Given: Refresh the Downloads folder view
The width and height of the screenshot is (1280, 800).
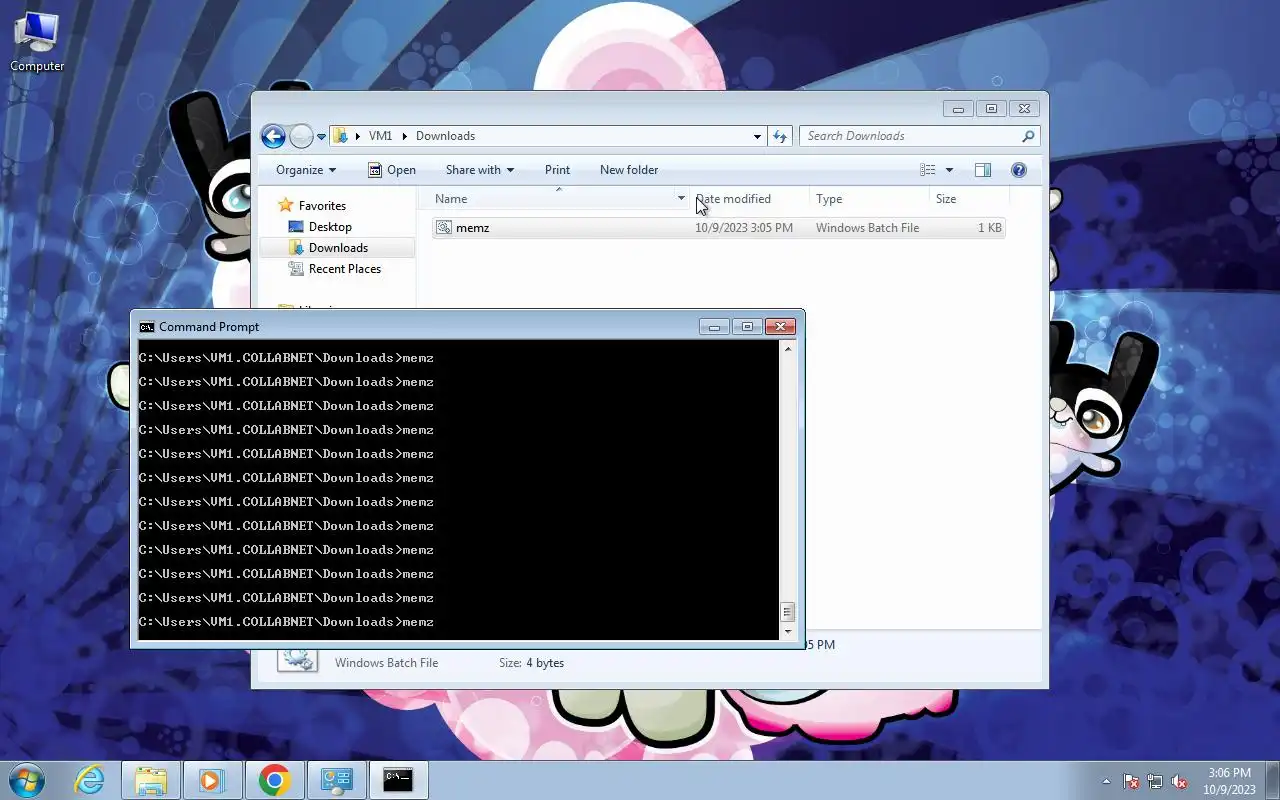Looking at the screenshot, I should click(781, 136).
